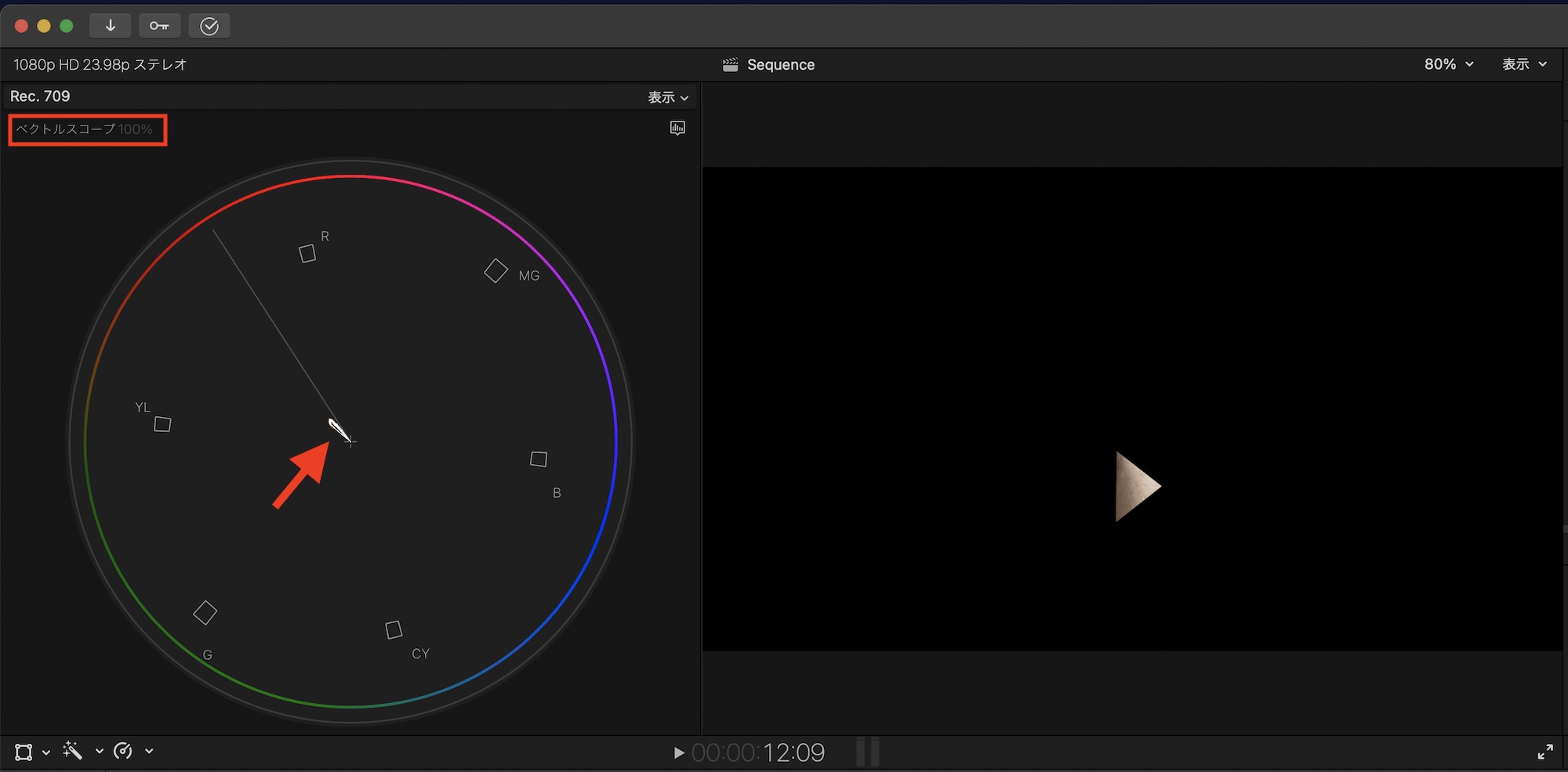Click the magic wand enhancements icon

(x=73, y=751)
